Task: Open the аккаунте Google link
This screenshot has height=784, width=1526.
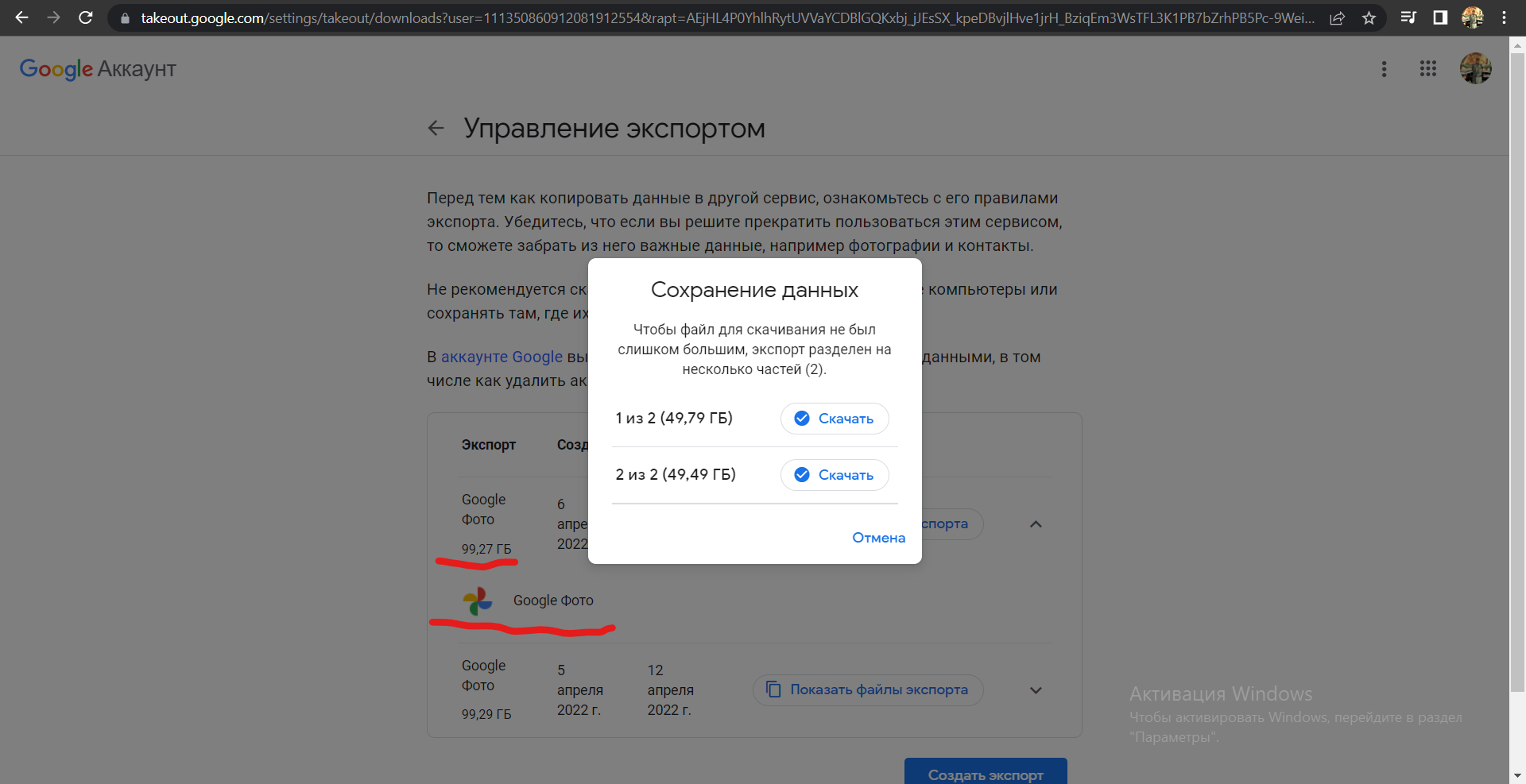Action: coord(502,357)
